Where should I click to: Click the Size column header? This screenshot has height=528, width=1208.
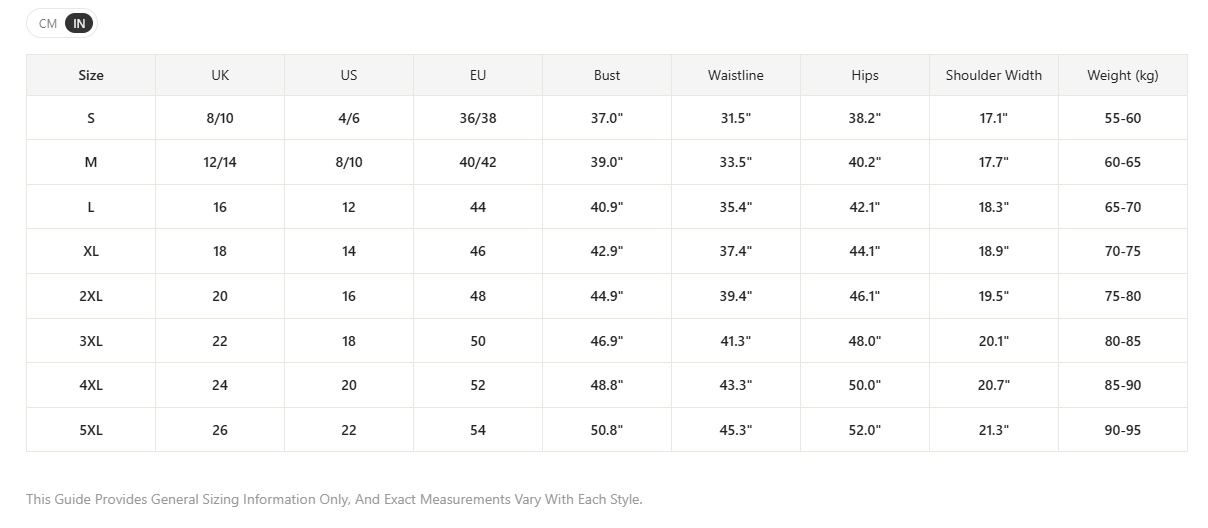(x=91, y=75)
